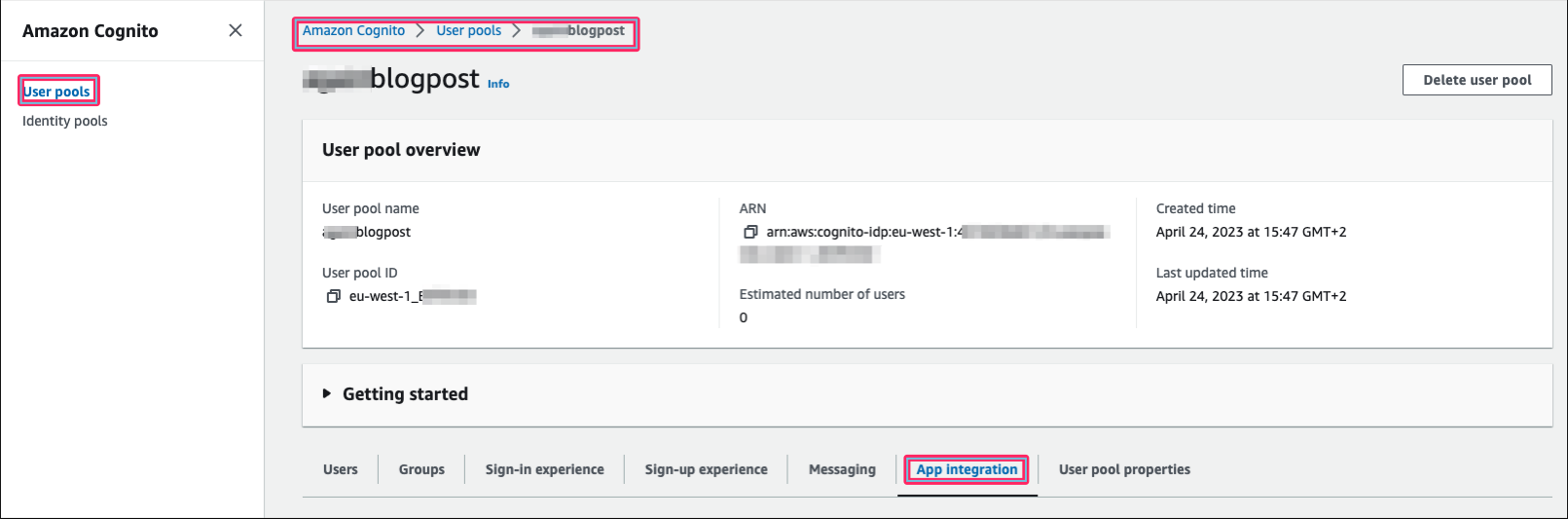Open the User pool properties tab

coord(1124,469)
